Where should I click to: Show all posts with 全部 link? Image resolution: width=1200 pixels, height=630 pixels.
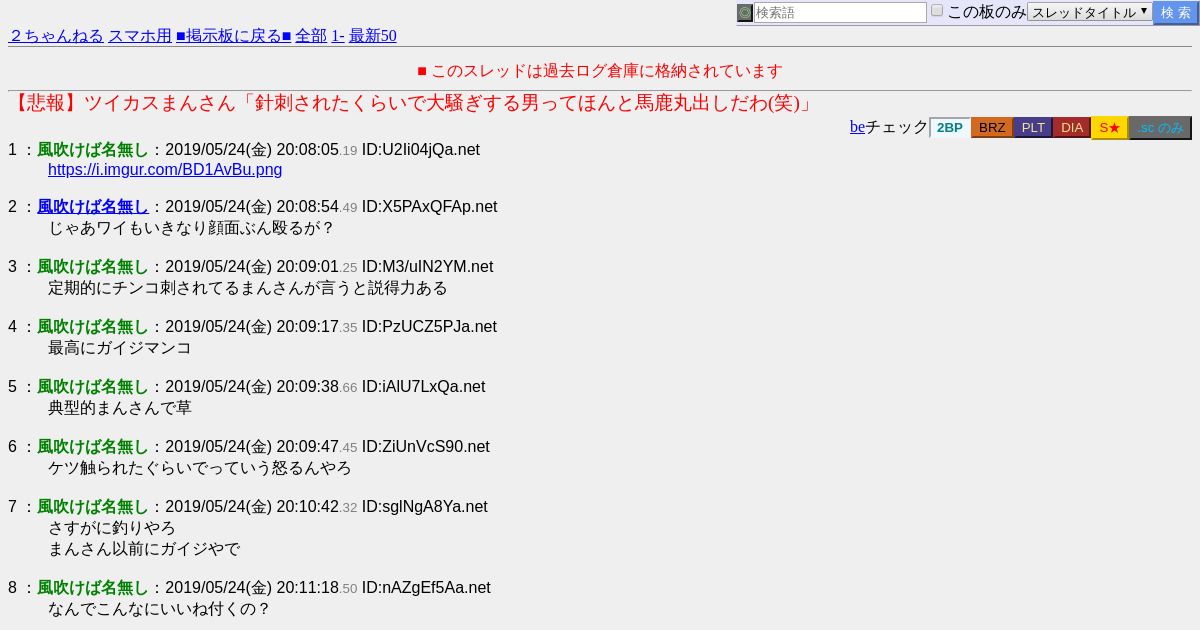(x=311, y=36)
